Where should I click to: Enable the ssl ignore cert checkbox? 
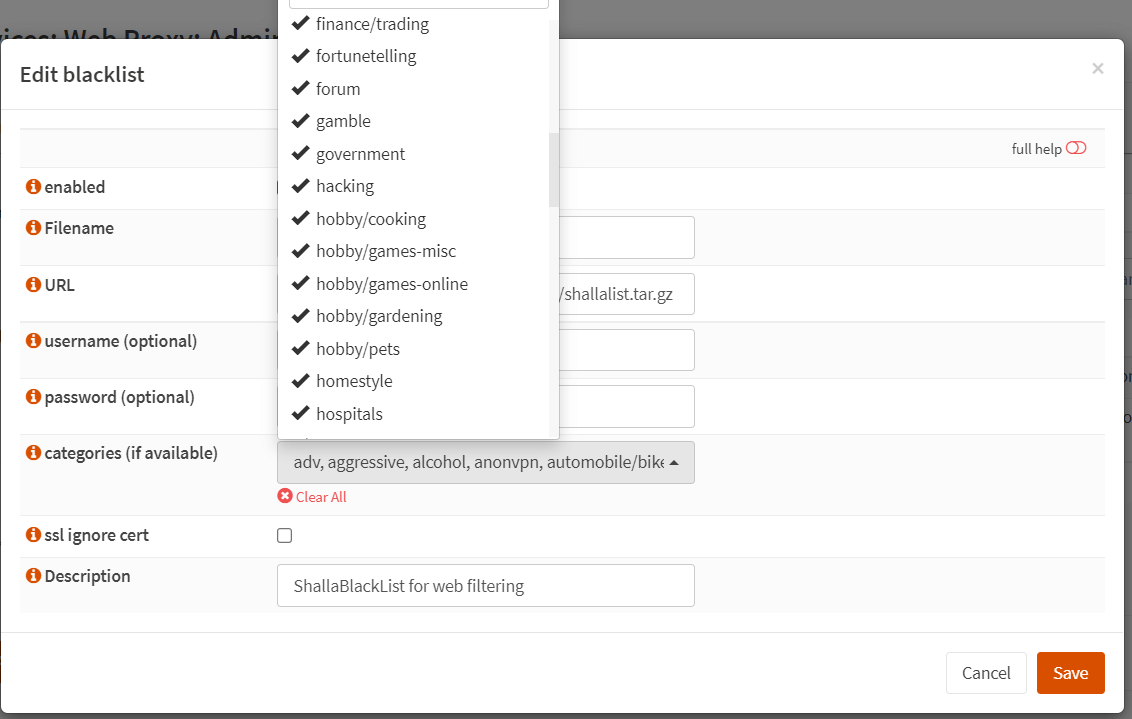(285, 536)
